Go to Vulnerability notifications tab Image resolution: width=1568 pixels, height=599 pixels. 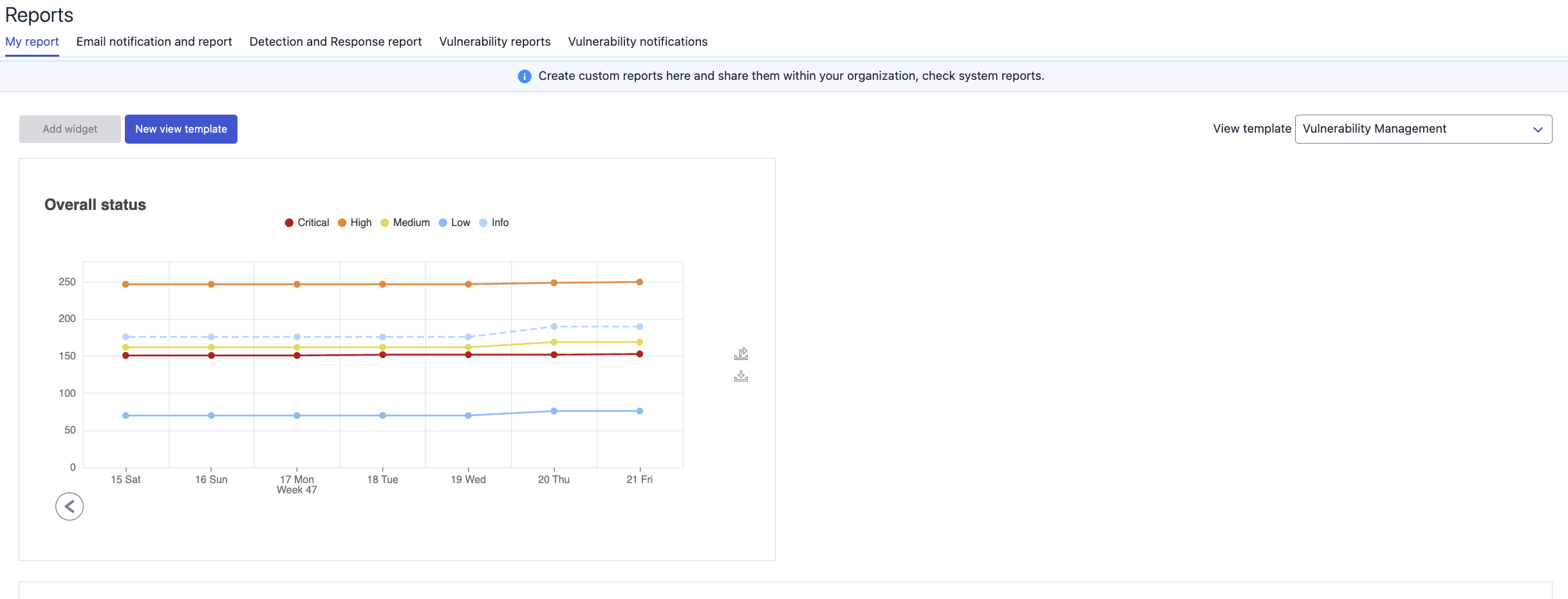point(637,42)
